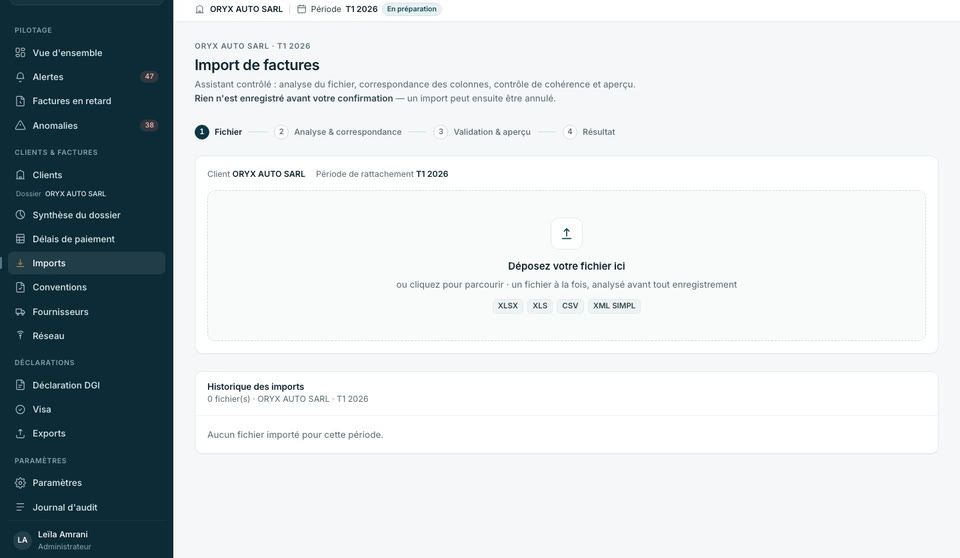Click the Fournisseurs truck icon
960x558 pixels.
20,312
